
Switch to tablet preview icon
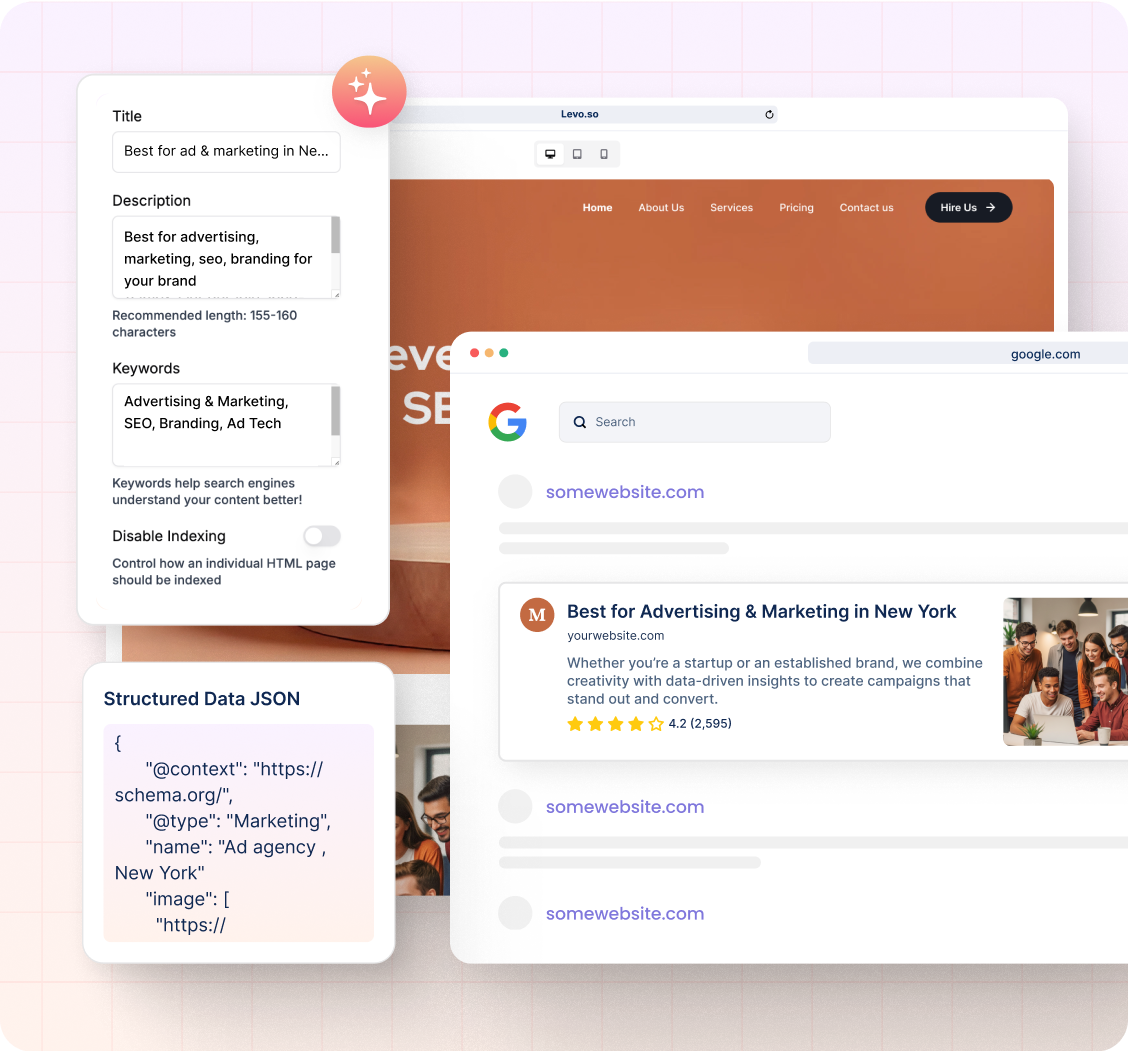pyautogui.click(x=577, y=154)
